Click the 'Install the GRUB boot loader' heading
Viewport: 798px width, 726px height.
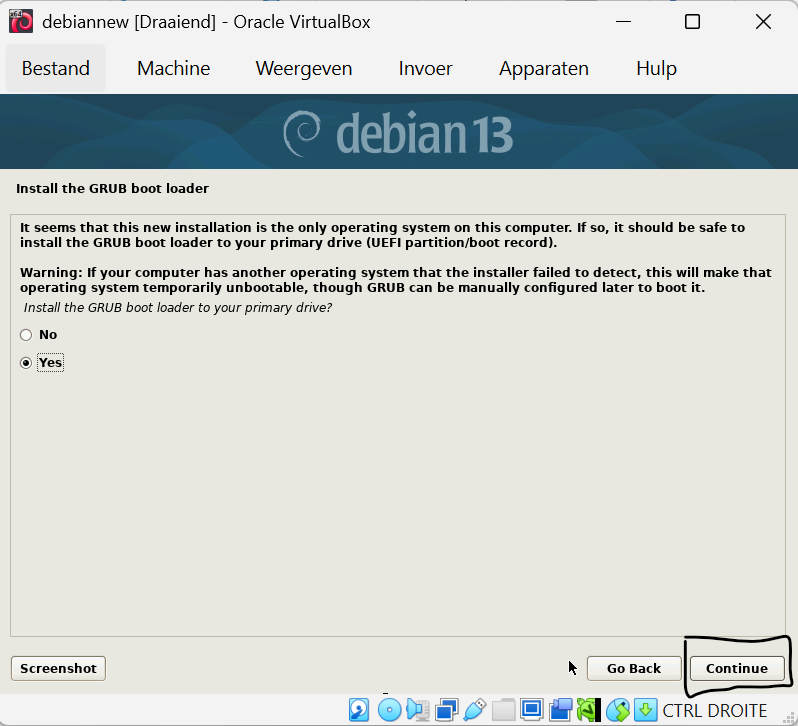(x=112, y=188)
